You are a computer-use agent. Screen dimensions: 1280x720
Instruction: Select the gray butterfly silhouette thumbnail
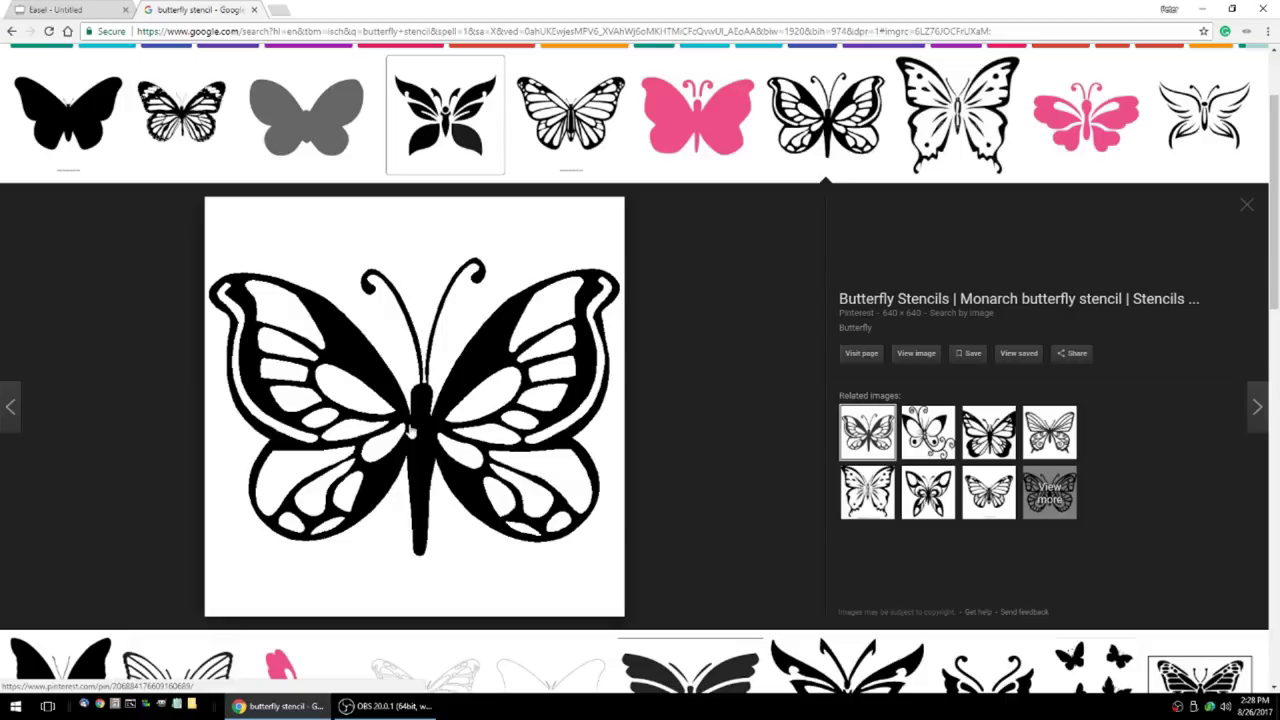point(306,116)
